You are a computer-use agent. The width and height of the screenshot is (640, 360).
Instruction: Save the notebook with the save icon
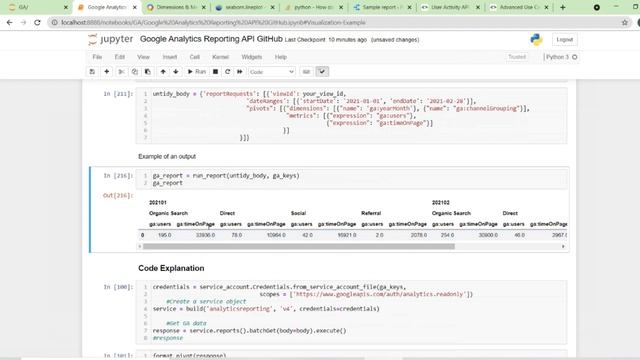tap(92, 72)
